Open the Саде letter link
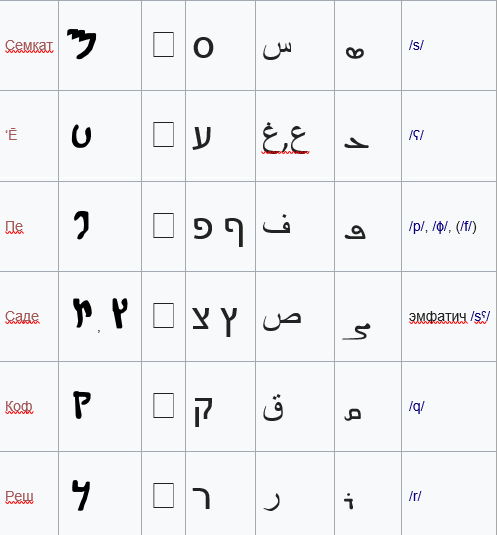The image size is (500, 535). tap(22, 316)
